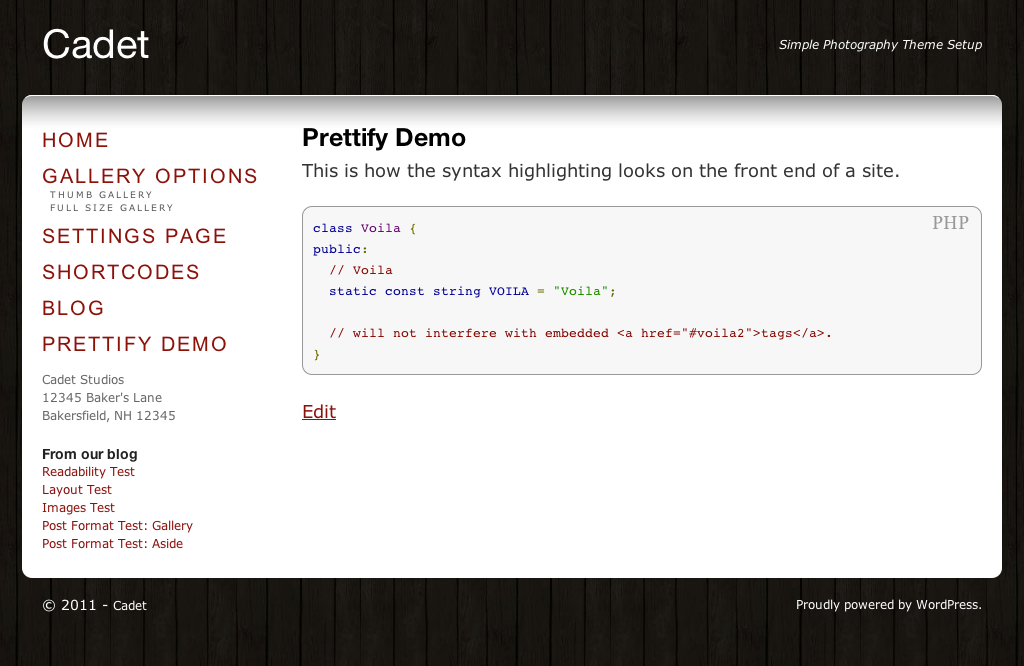Open the Layout Test blog post
Viewport: 1024px width, 666px height.
77,490
